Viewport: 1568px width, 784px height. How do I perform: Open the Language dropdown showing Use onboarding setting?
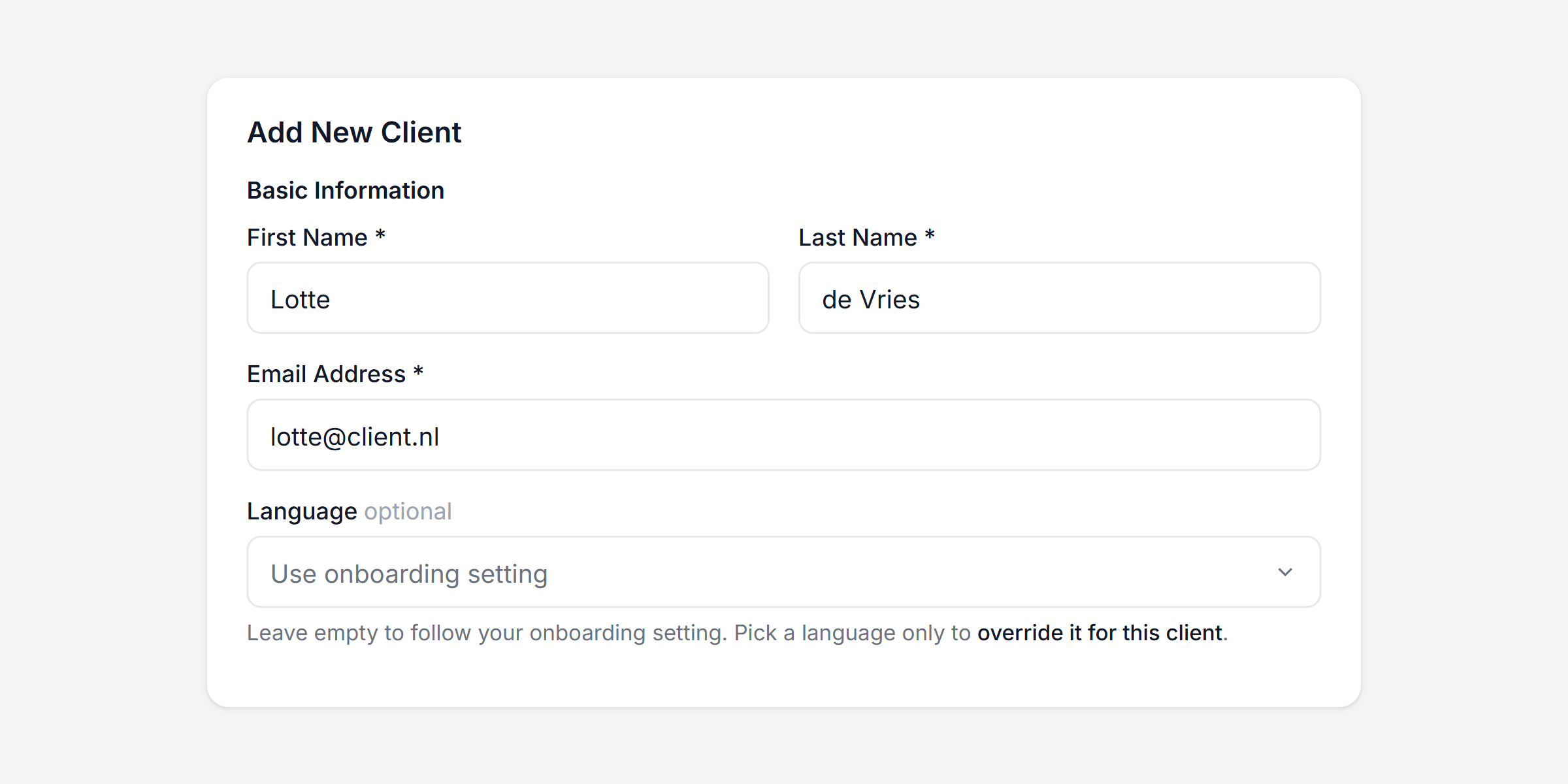[x=784, y=572]
